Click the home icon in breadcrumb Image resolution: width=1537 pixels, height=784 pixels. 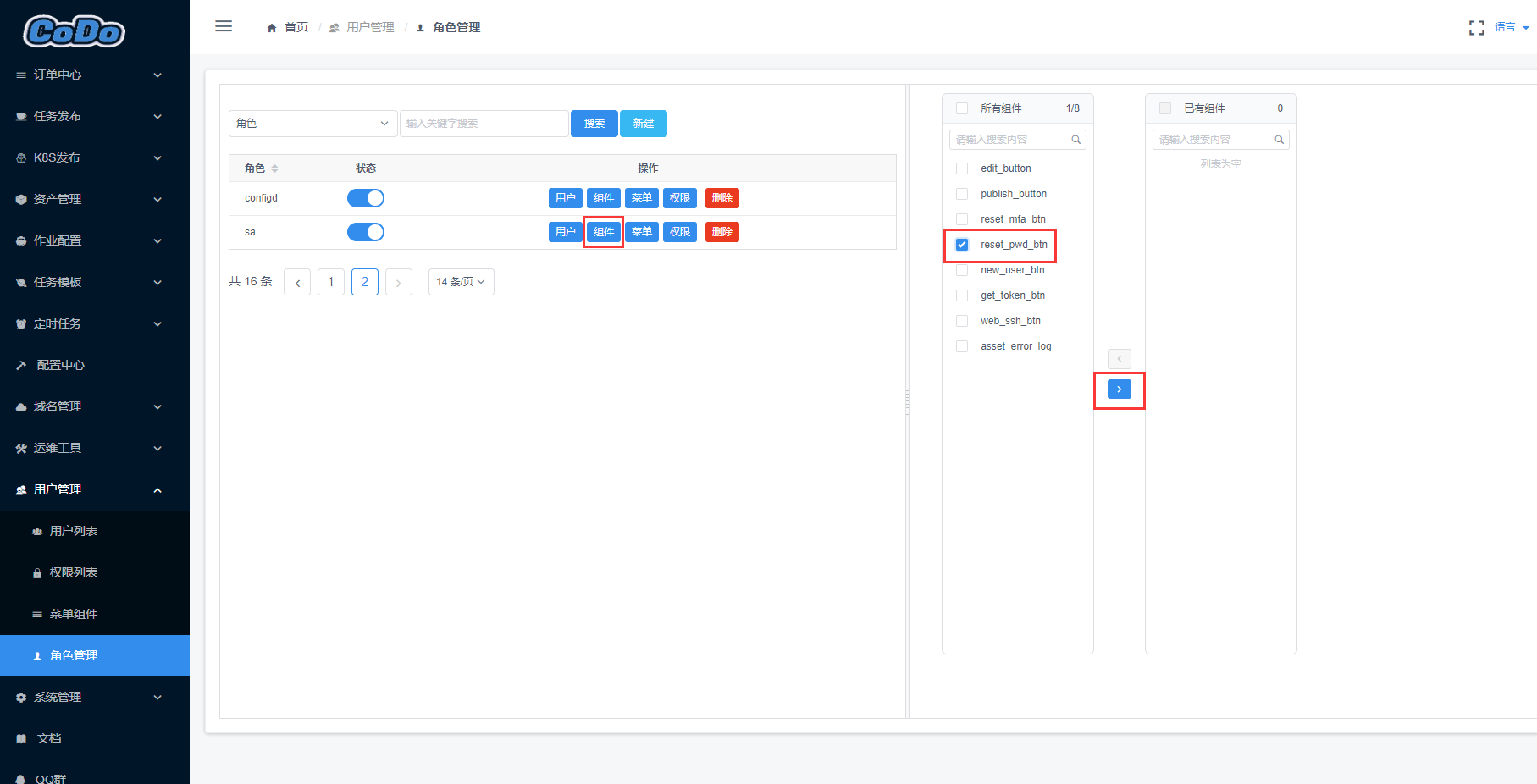[272, 28]
